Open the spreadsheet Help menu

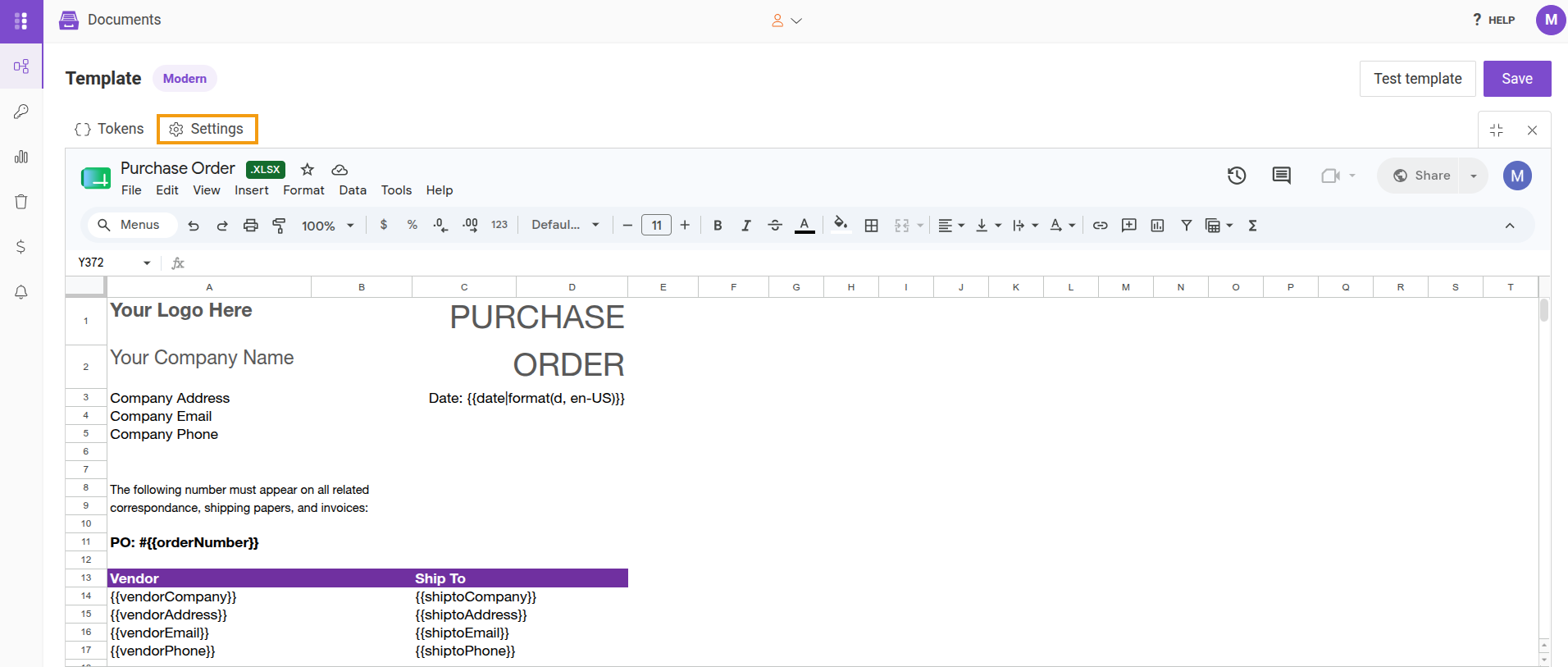tap(440, 190)
